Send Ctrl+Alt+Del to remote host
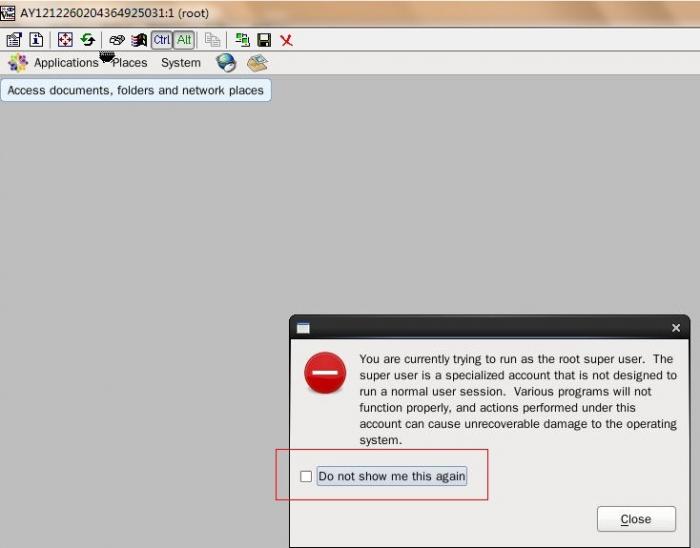Image resolution: width=700 pixels, height=548 pixels. tap(117, 40)
